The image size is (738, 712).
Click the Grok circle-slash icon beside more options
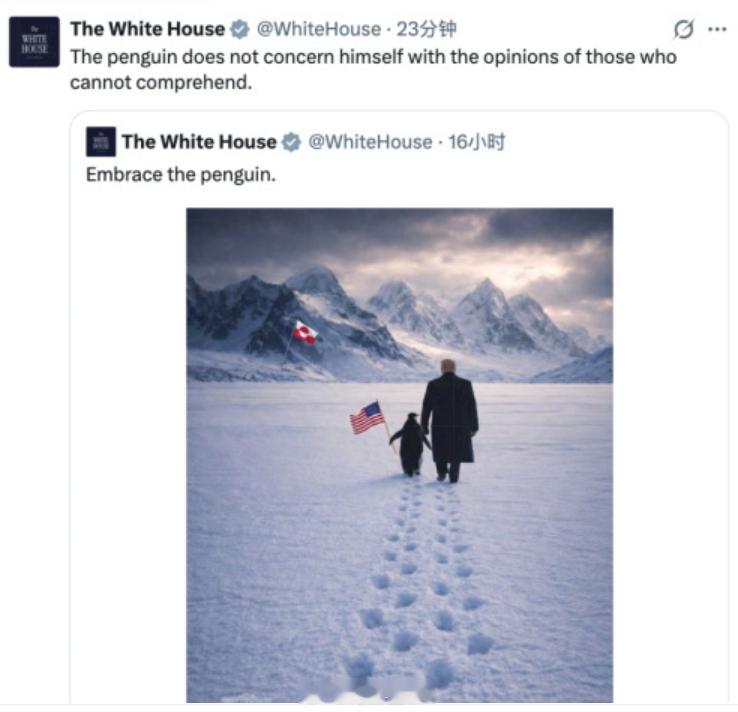[683, 30]
